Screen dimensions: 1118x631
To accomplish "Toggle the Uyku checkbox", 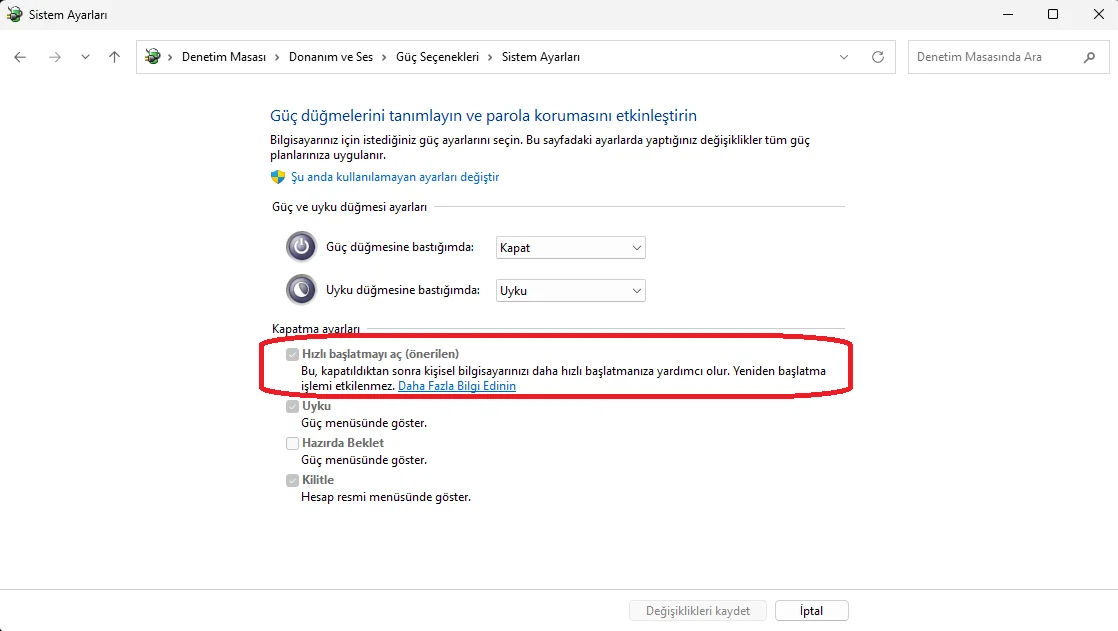I will [292, 406].
